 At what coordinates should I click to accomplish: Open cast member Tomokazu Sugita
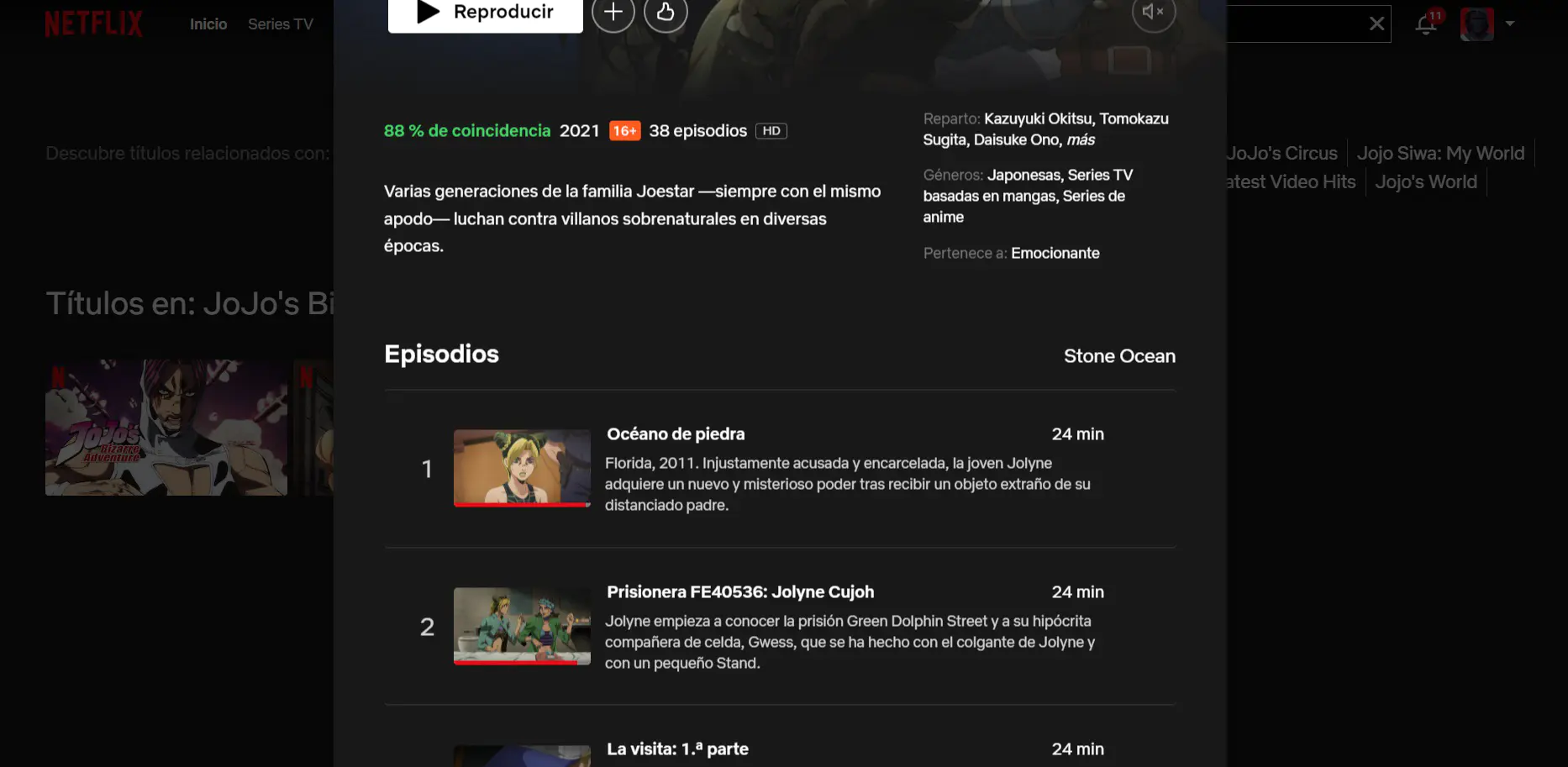click(x=1046, y=129)
